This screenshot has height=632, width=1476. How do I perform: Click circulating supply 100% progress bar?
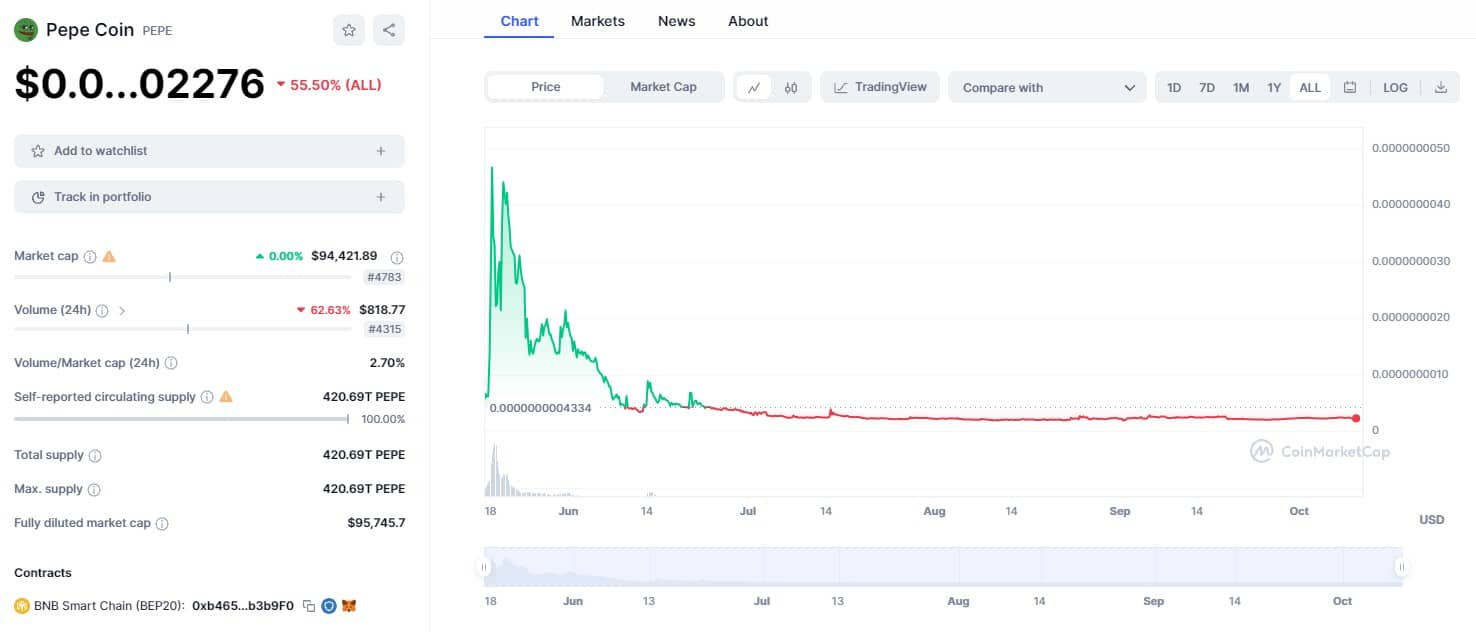(181, 419)
